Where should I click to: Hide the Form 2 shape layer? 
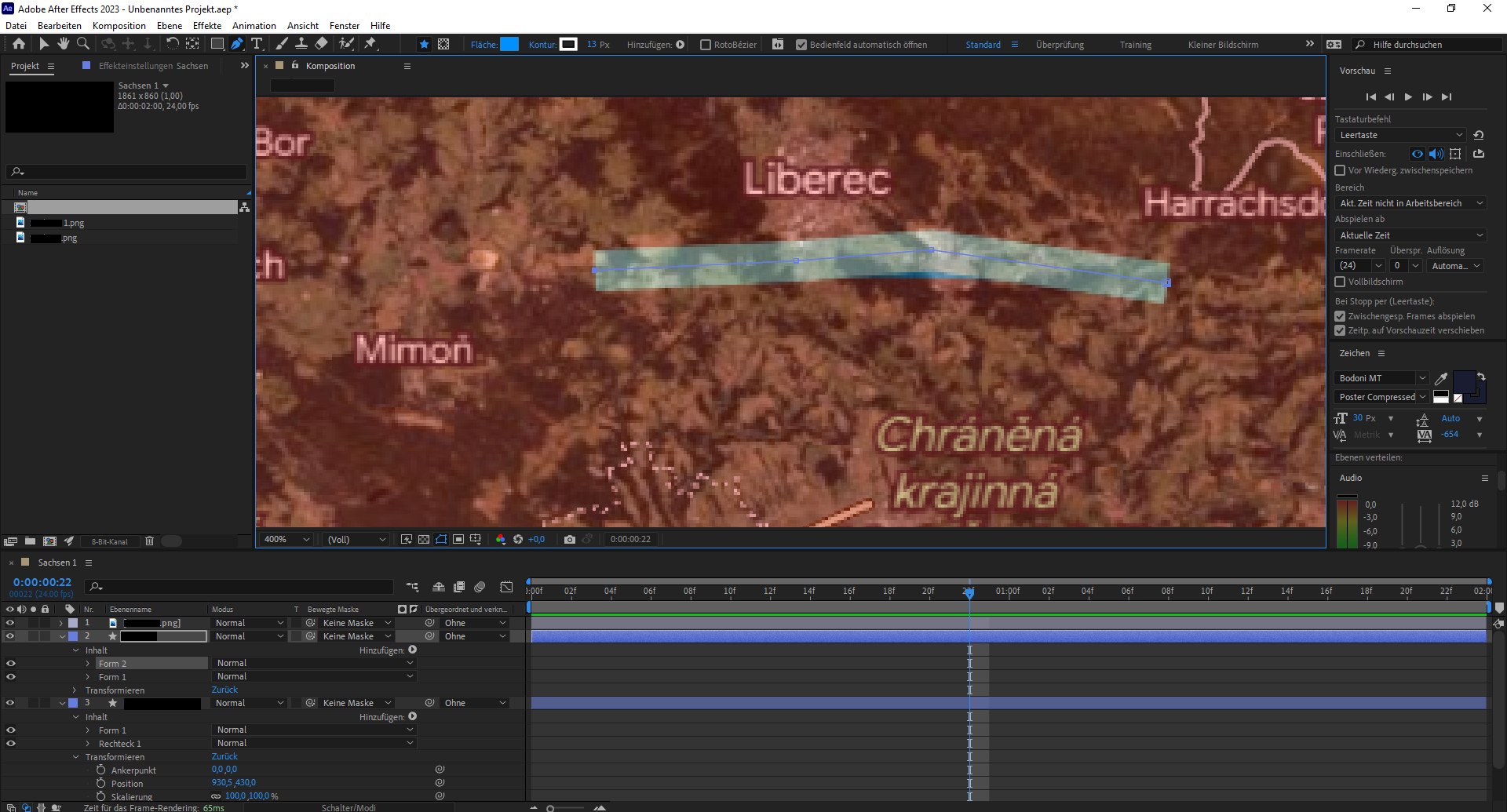11,663
